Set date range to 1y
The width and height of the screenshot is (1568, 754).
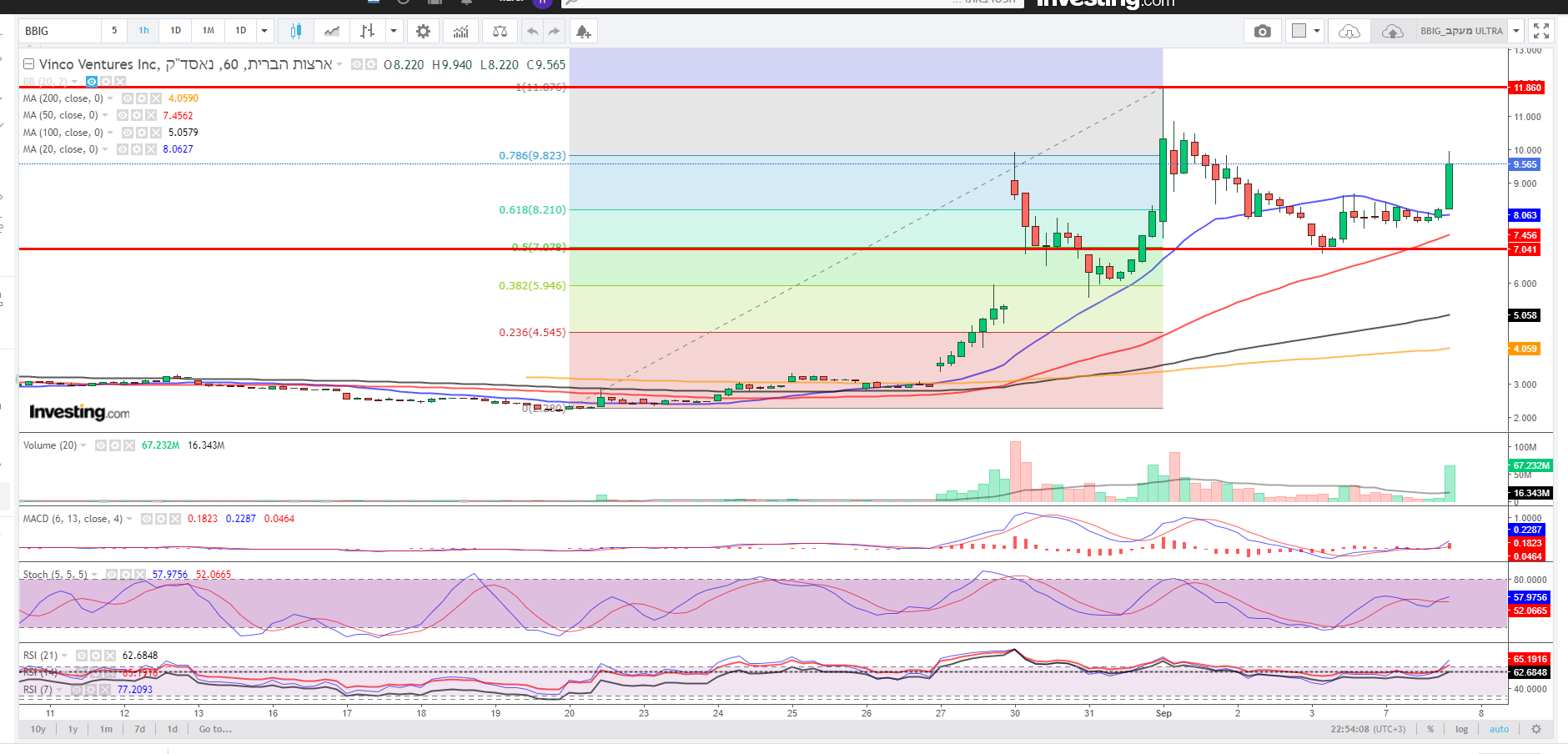coord(73,729)
